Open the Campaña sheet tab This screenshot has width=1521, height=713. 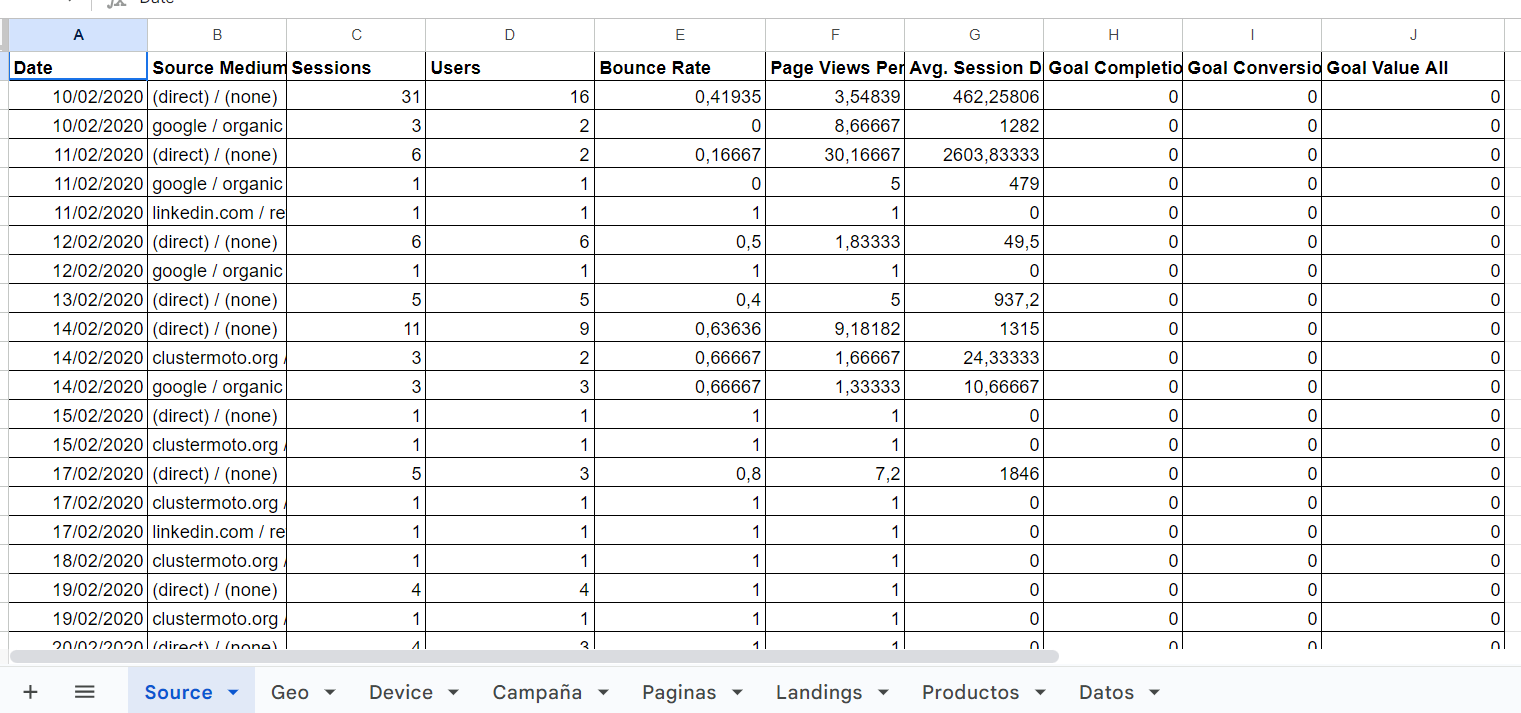tap(537, 692)
